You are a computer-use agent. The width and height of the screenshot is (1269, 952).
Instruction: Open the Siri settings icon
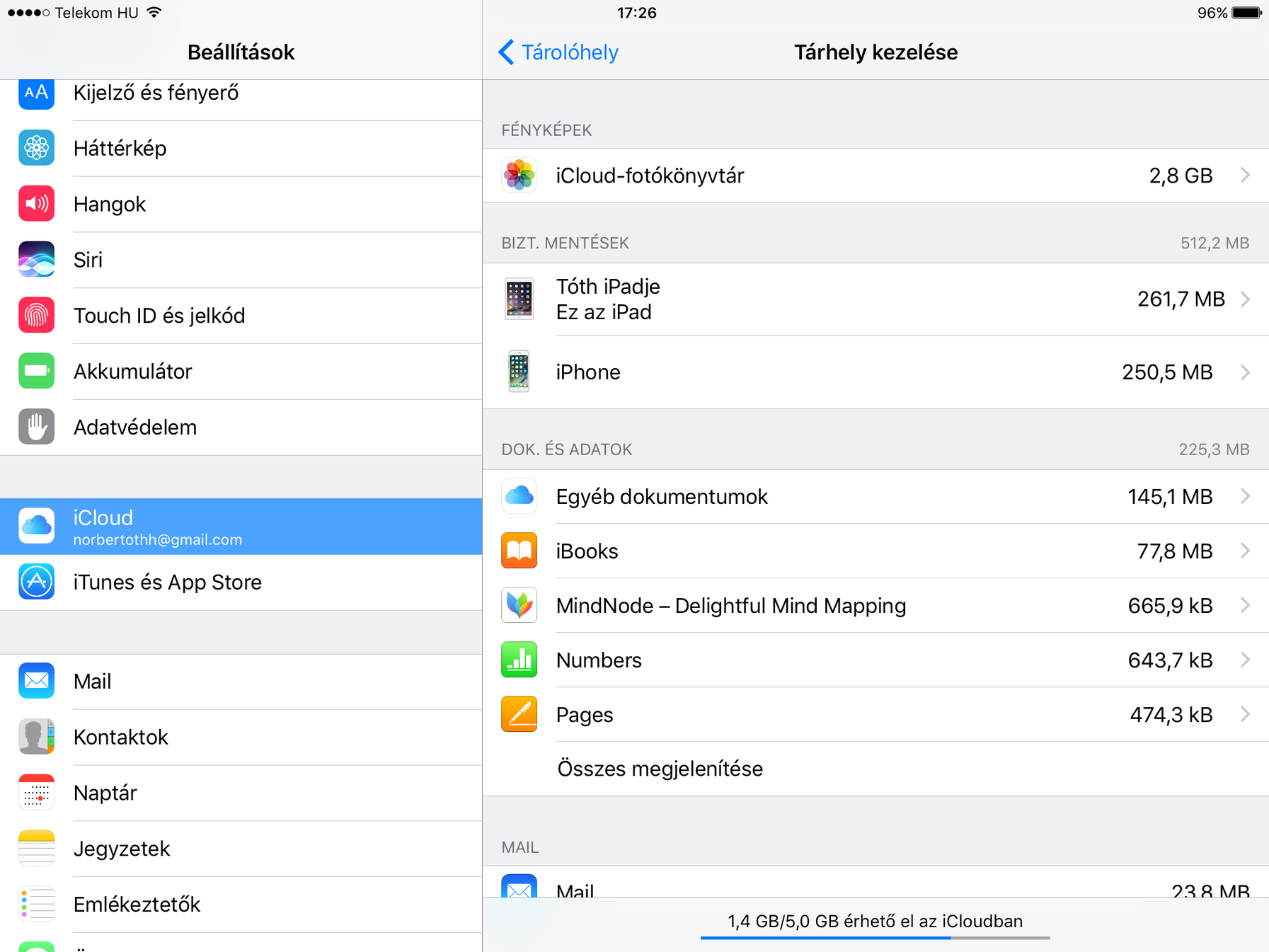37,260
